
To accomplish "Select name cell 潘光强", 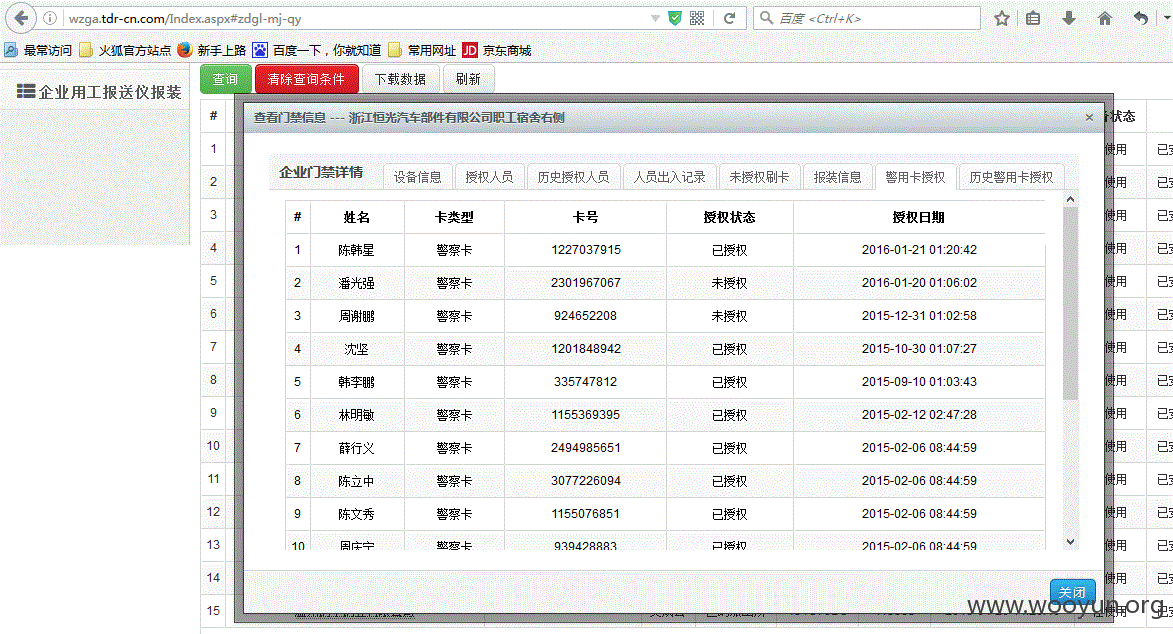I will point(357,283).
